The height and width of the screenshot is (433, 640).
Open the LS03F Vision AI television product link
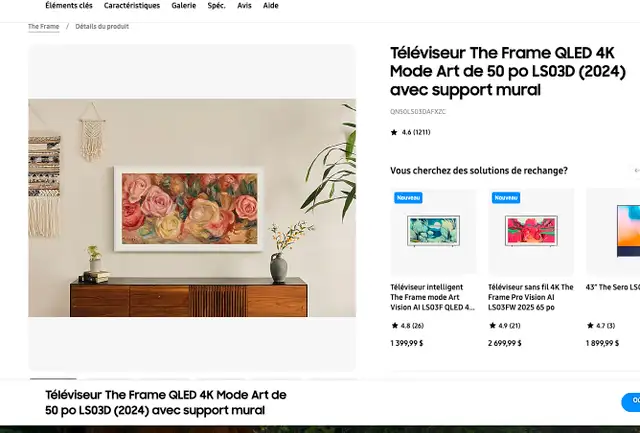pos(432,297)
